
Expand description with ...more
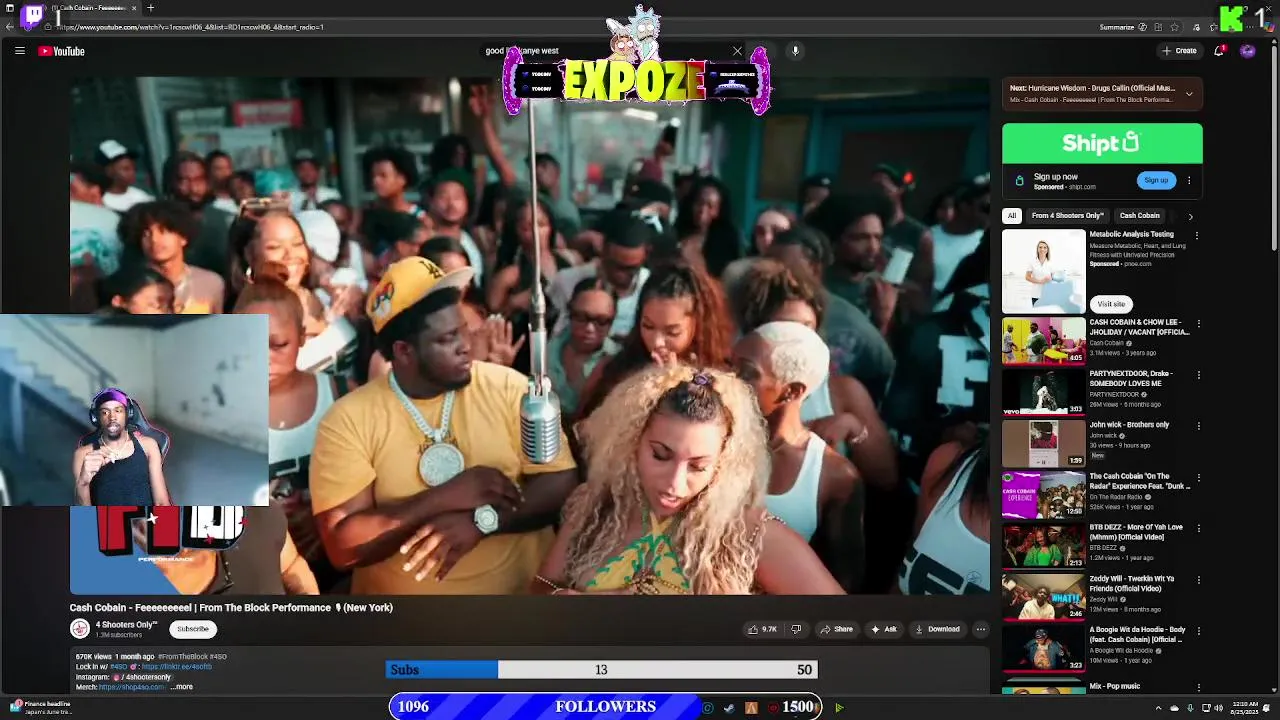(182, 687)
